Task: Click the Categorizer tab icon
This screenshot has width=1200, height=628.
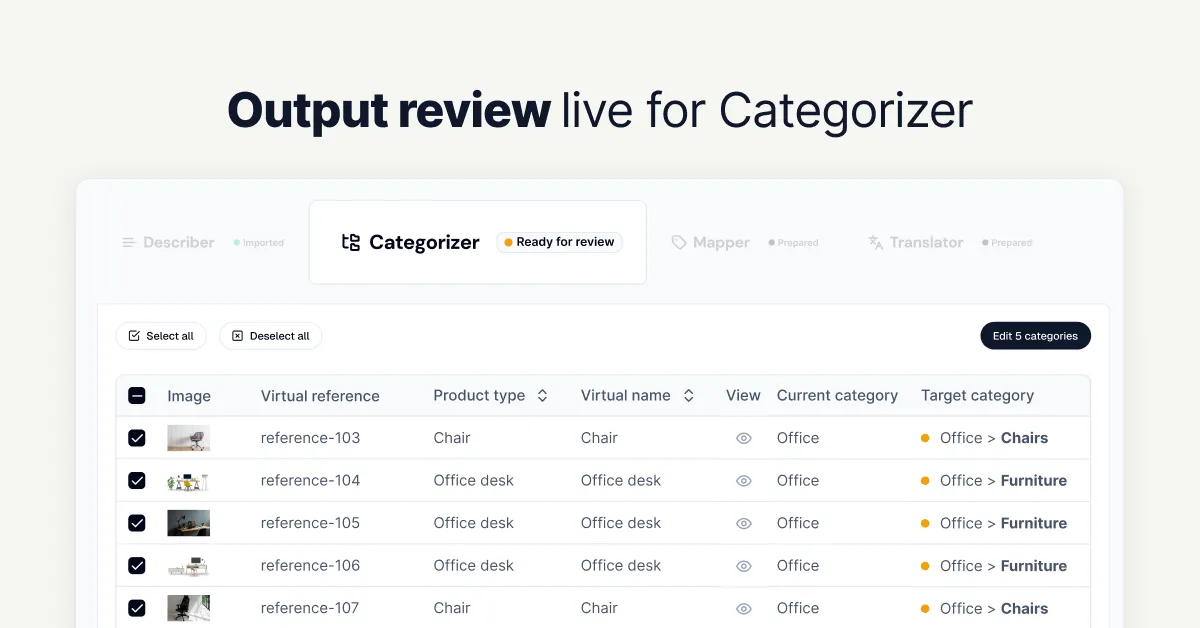Action: coord(350,242)
